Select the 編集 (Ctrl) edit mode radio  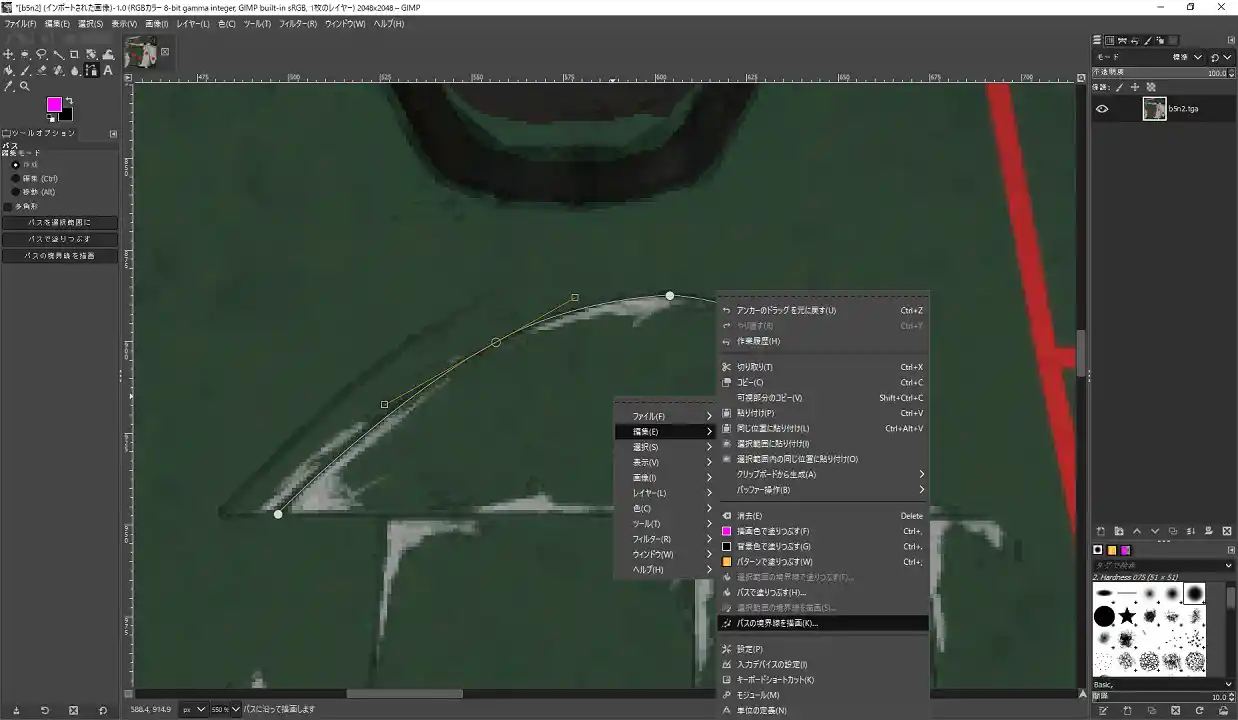pos(15,178)
